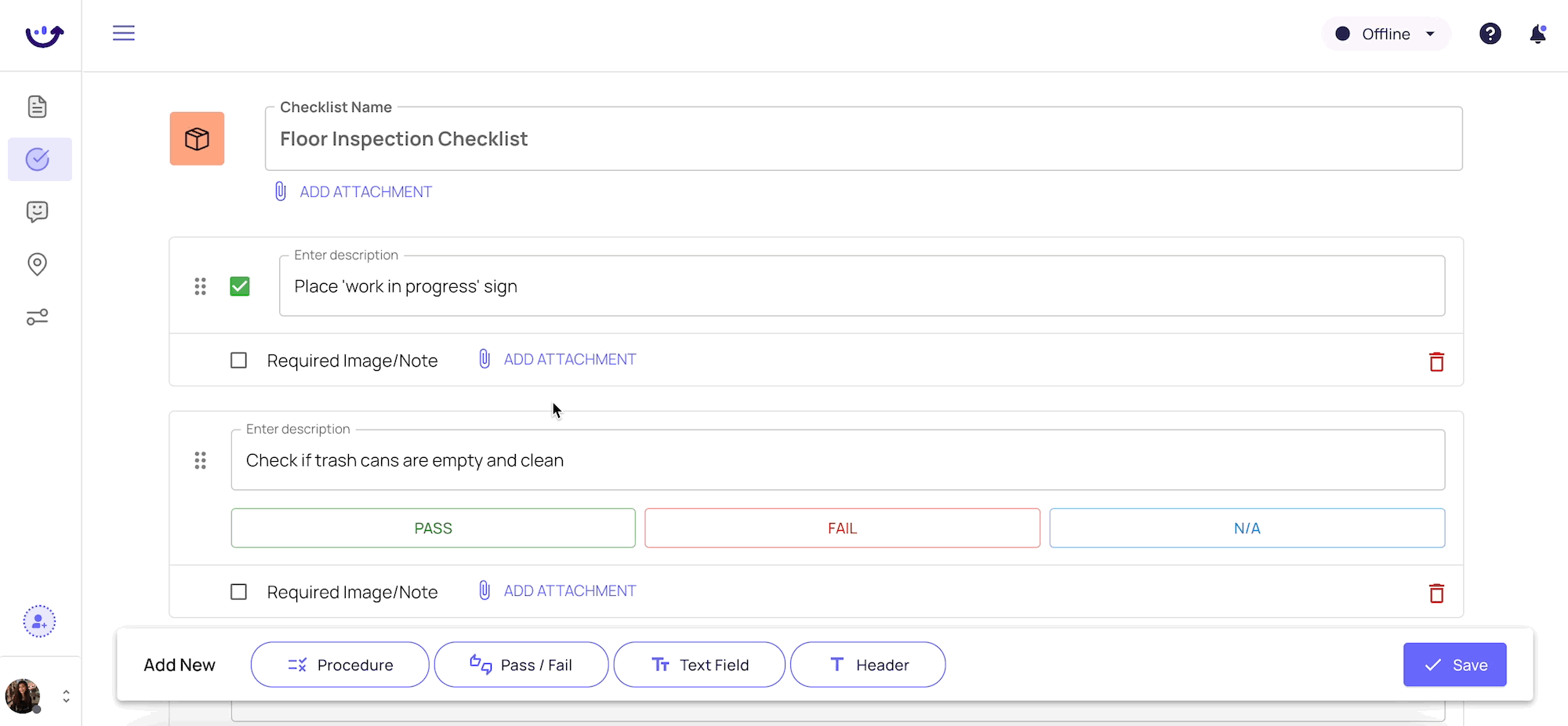
Task: Click the app logo in top-left corner
Action: [x=44, y=35]
